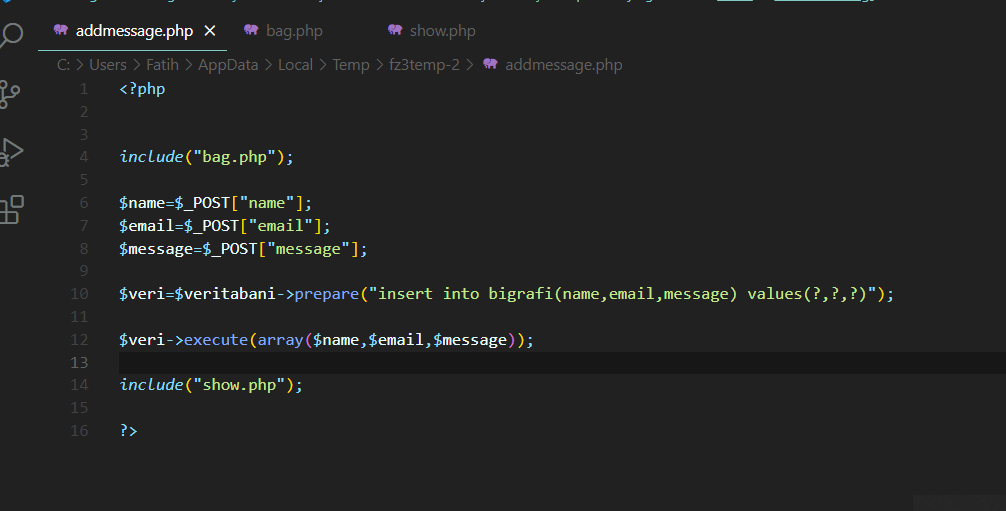Click PHP elephant icon on show.php tab
Screen dimensions: 1006x511
coord(395,30)
